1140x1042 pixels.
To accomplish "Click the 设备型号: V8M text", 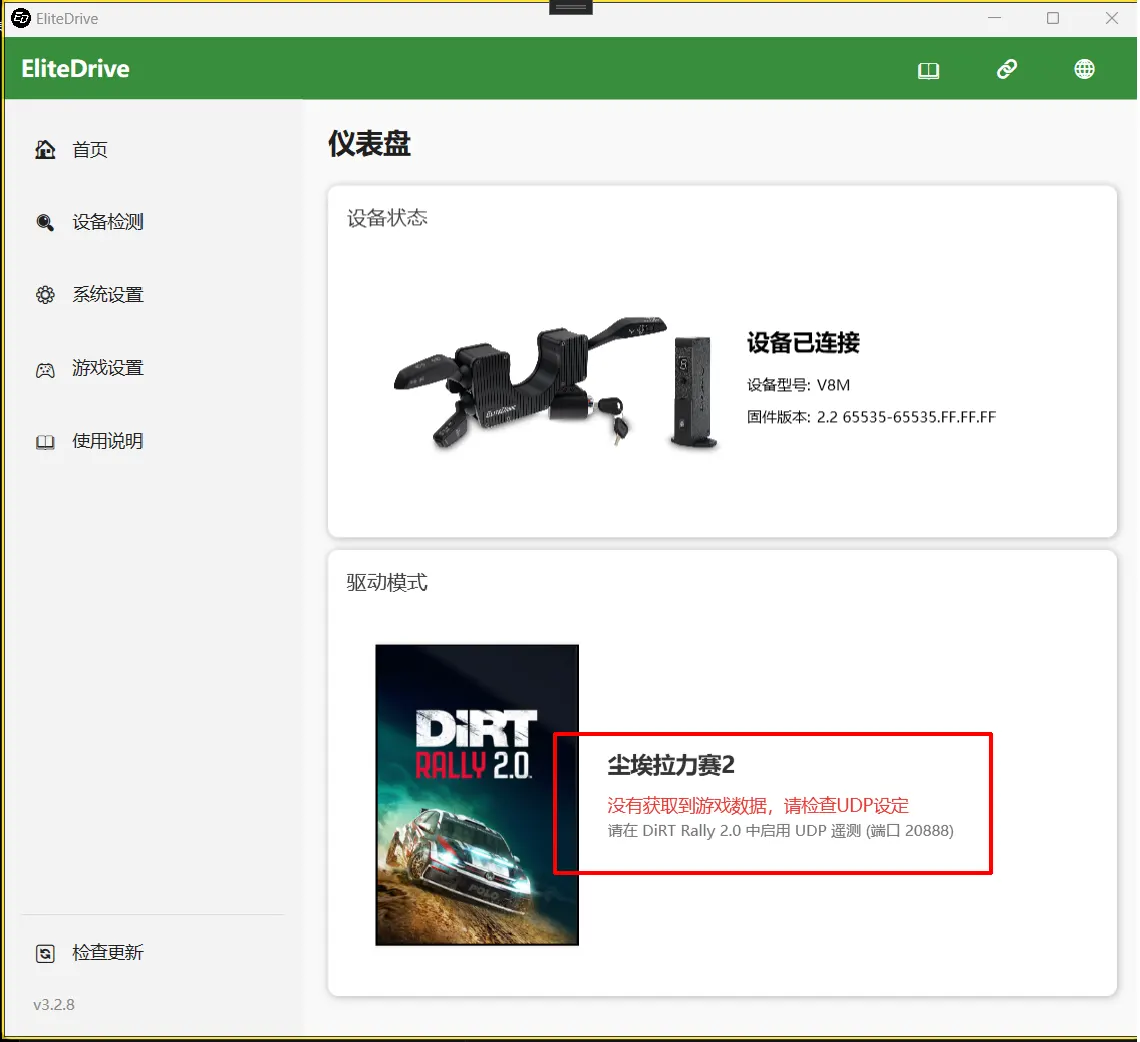I will click(798, 385).
